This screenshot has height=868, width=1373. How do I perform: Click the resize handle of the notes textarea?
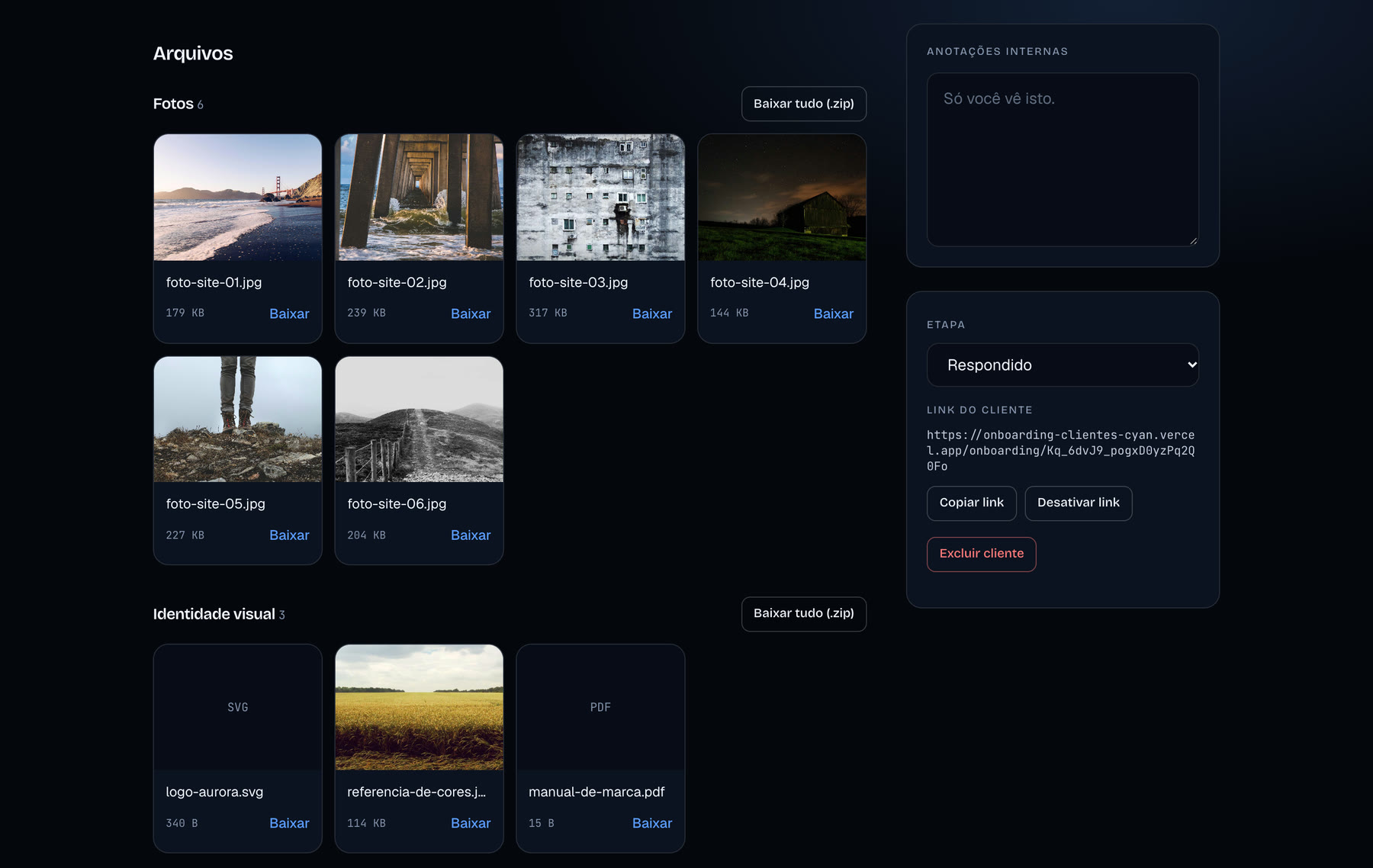click(1193, 241)
